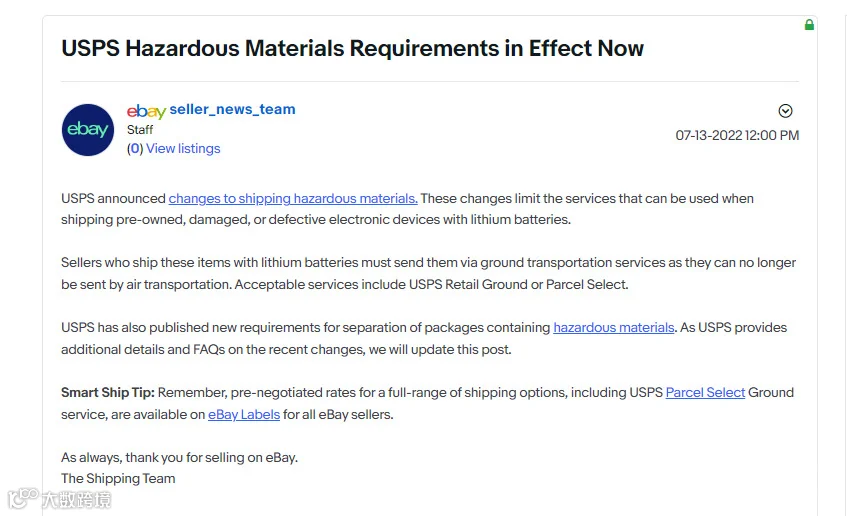Click the paragraph mentioning USPS Retail Ground

point(428,273)
